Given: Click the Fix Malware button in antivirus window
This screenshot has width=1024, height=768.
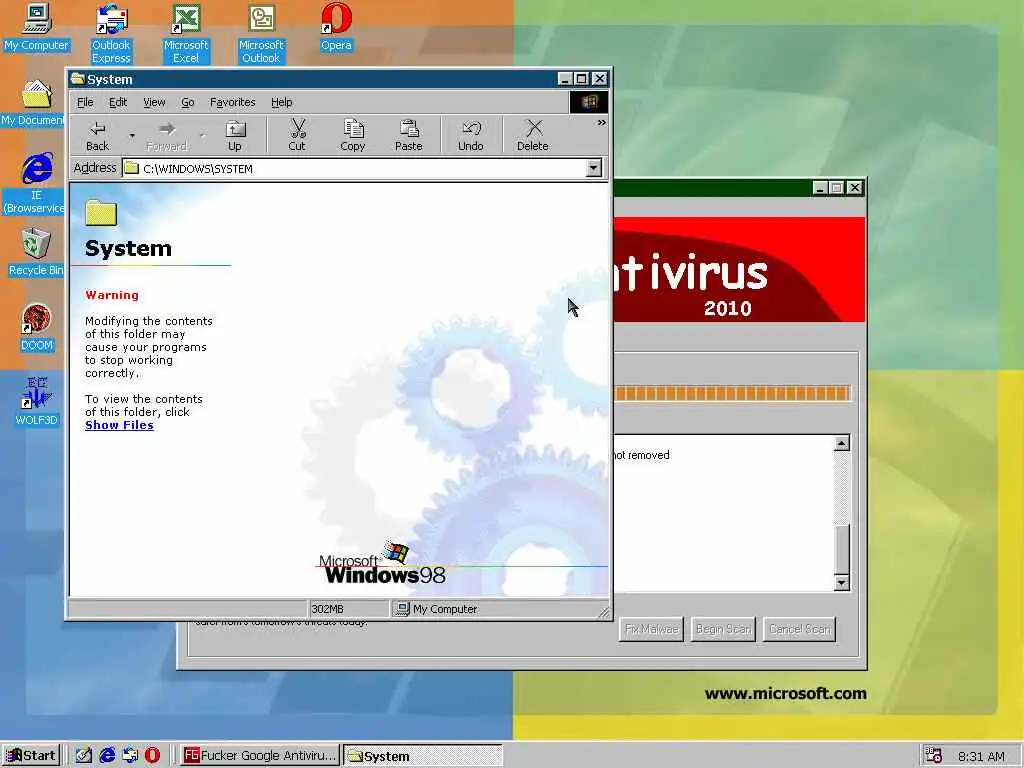Looking at the screenshot, I should pyautogui.click(x=651, y=629).
